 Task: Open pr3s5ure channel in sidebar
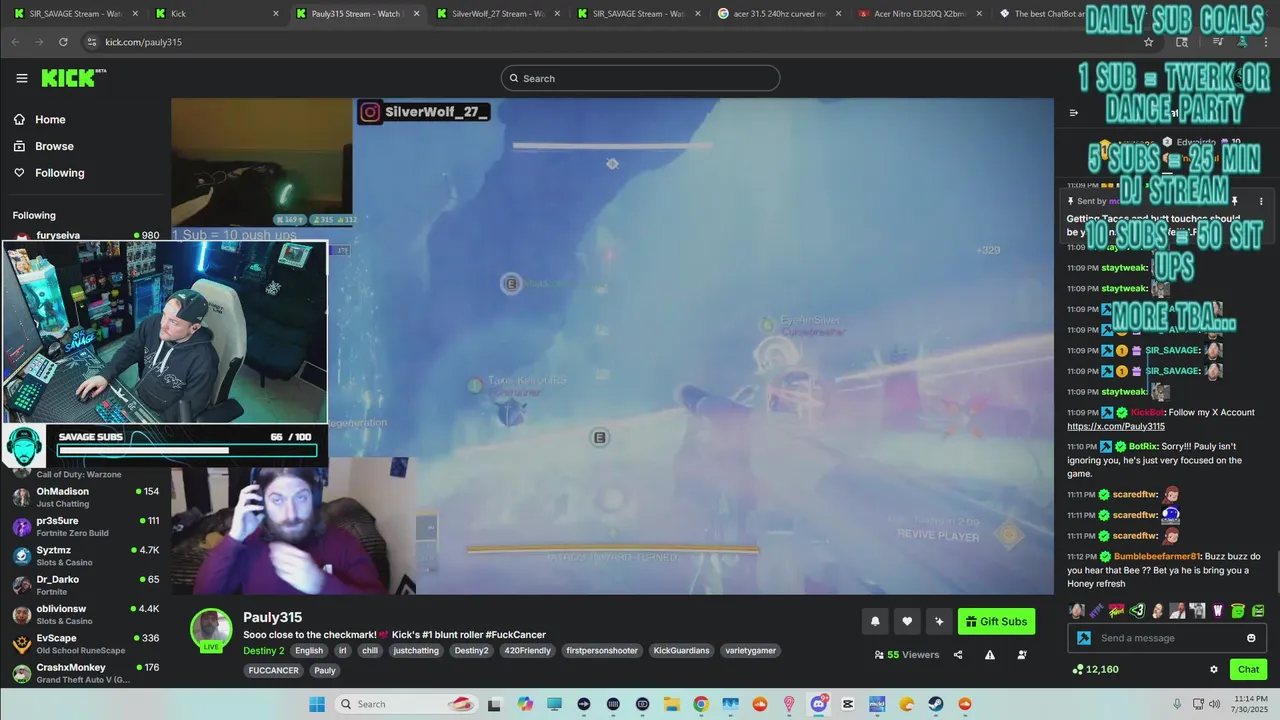[85, 527]
